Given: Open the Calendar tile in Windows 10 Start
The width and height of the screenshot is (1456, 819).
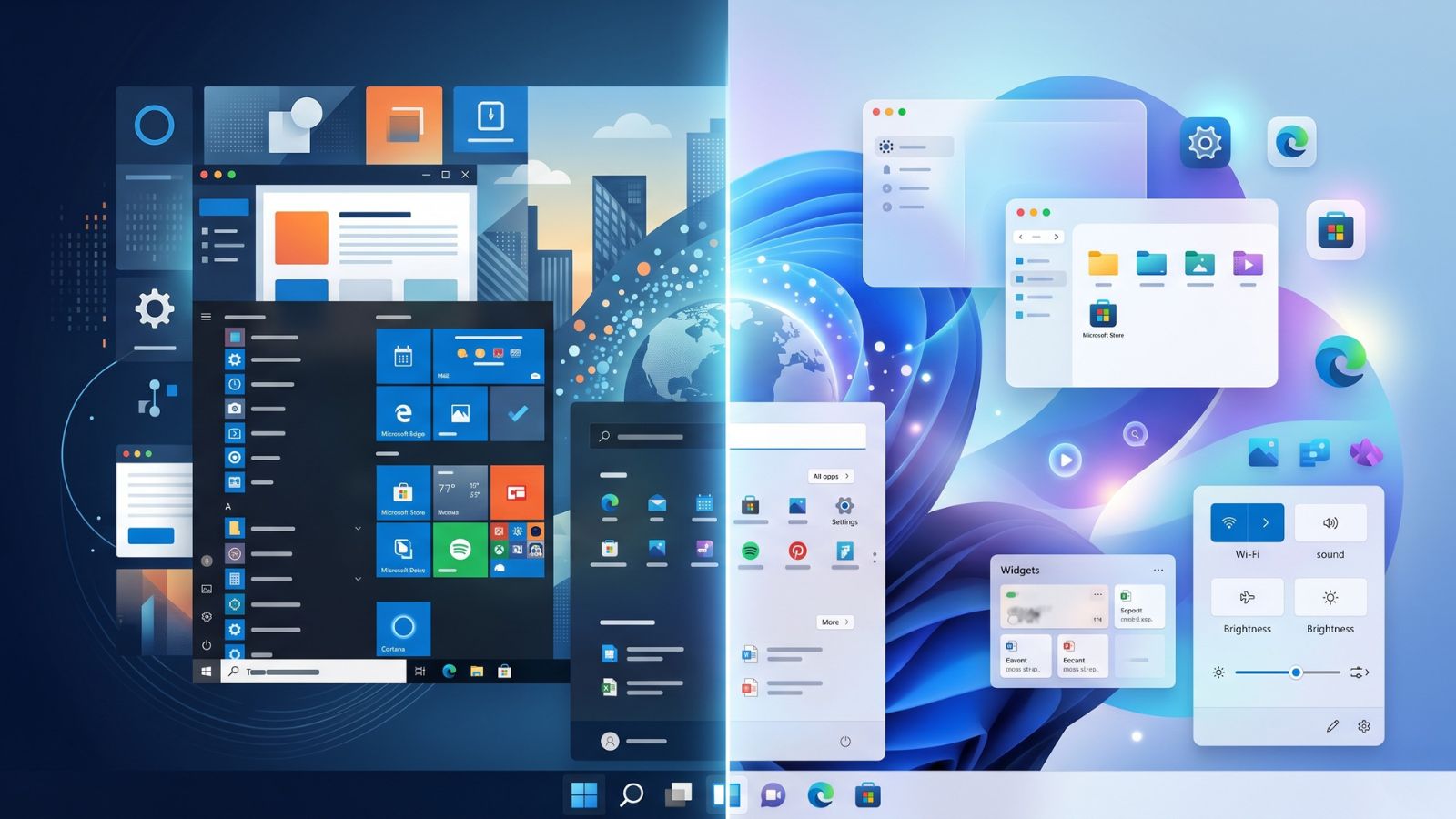Looking at the screenshot, I should coord(403,356).
